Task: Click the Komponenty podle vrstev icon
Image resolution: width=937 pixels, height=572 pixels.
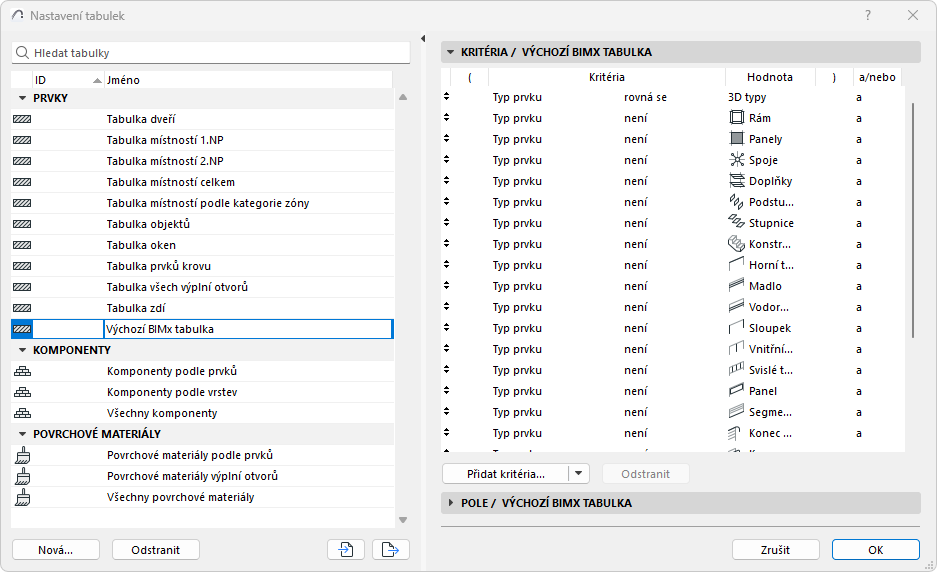Action: click(x=22, y=392)
